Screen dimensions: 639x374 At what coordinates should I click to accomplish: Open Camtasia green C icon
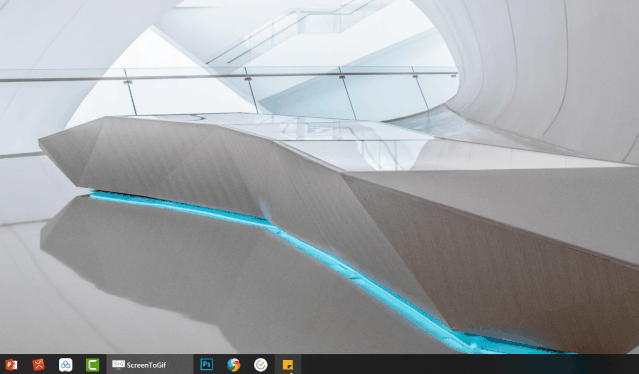[93, 365]
